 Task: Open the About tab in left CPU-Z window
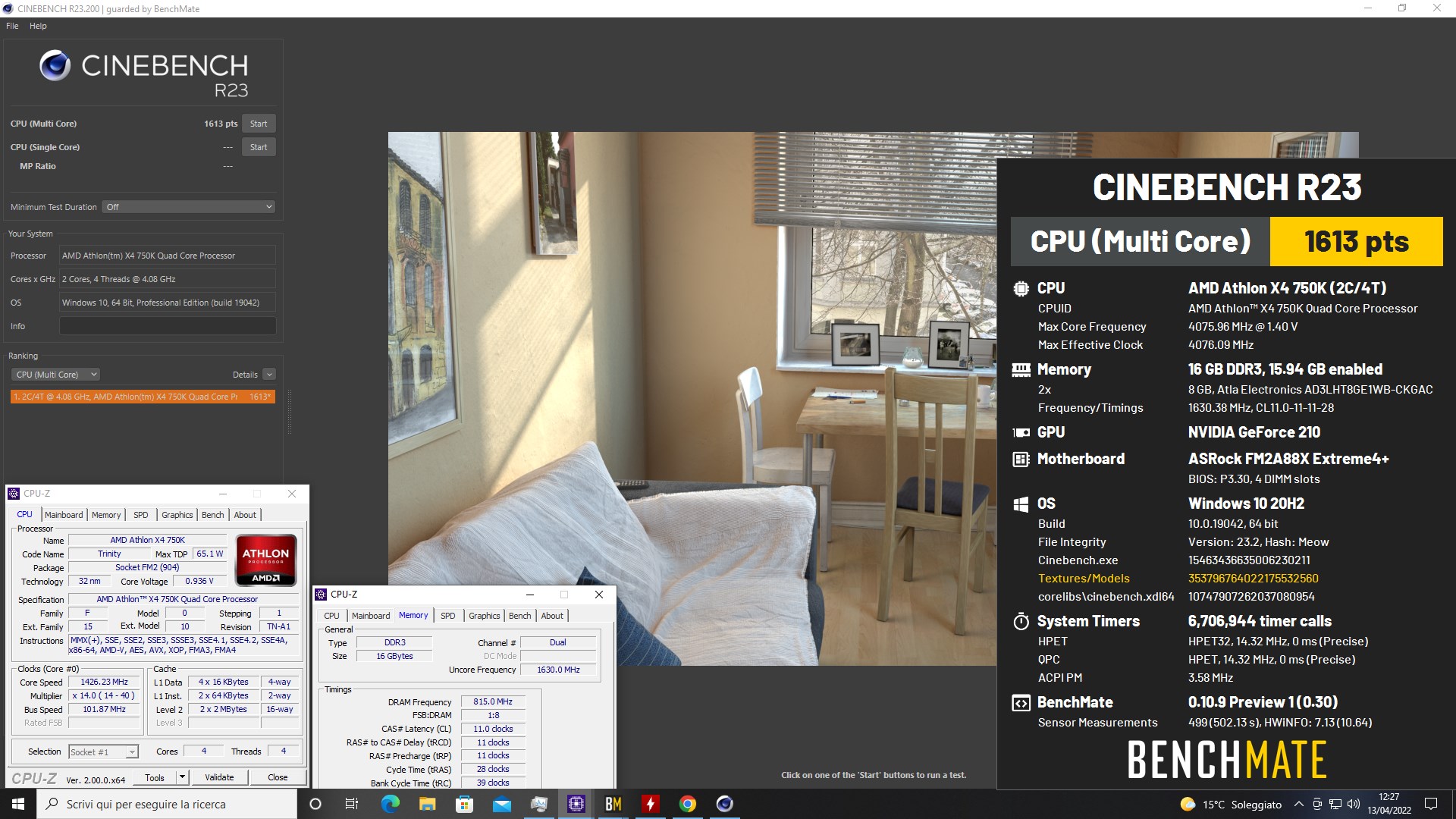pyautogui.click(x=245, y=515)
